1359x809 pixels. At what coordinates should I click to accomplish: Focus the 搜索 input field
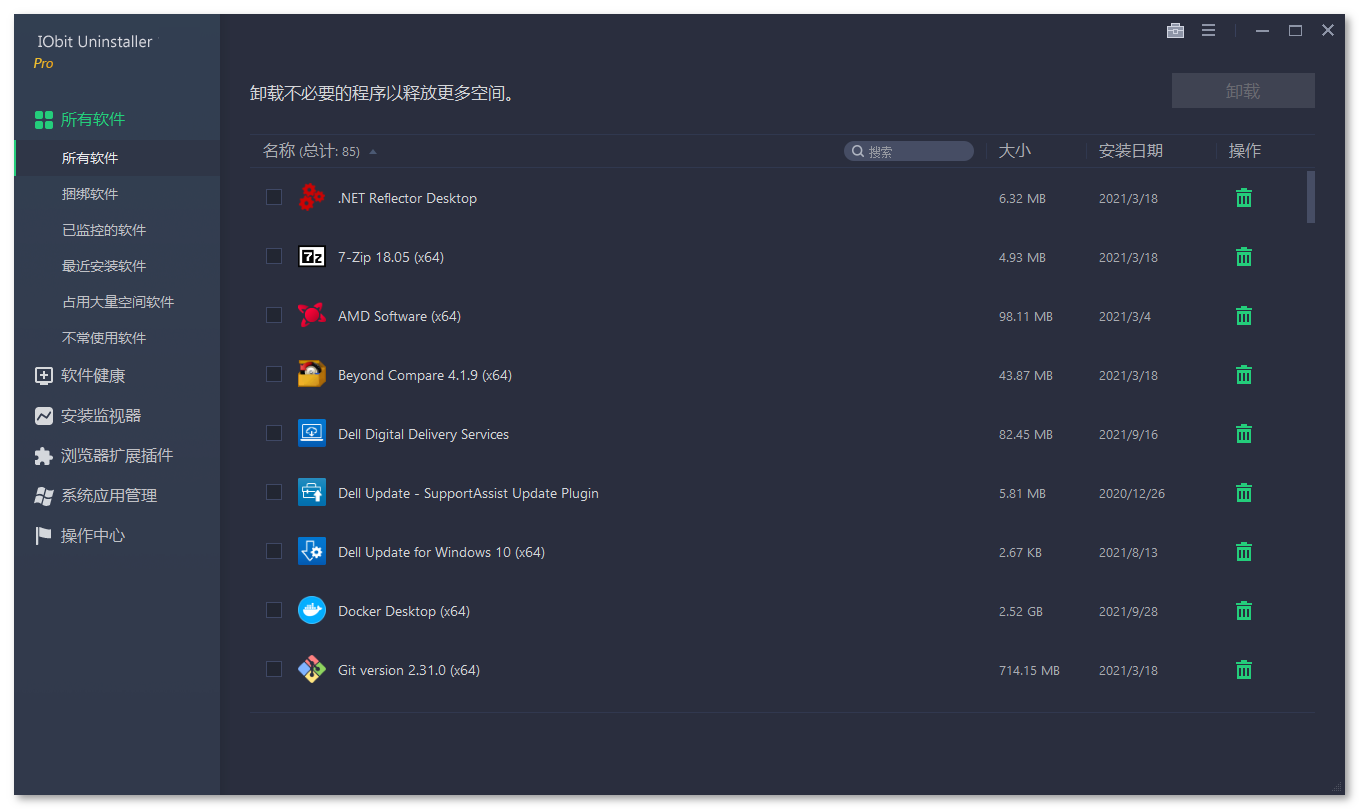click(x=909, y=151)
